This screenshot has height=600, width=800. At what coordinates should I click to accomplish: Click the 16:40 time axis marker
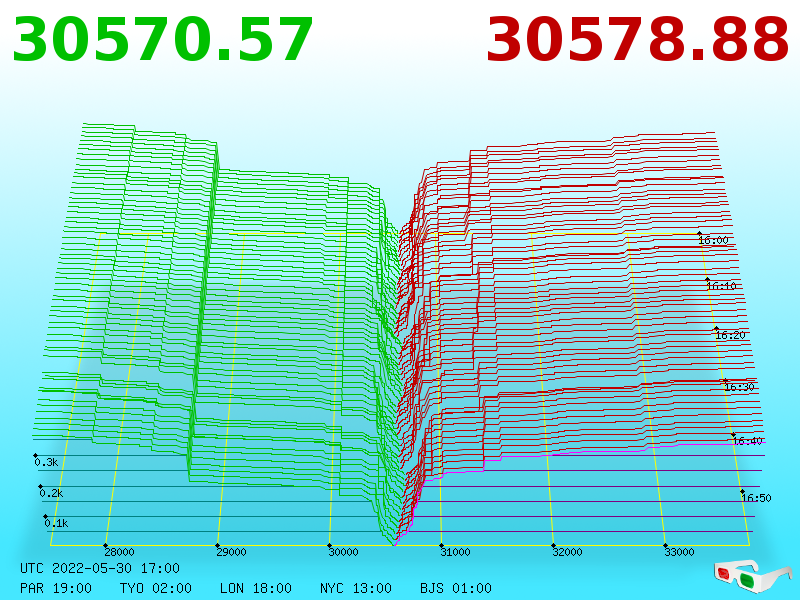click(747, 441)
